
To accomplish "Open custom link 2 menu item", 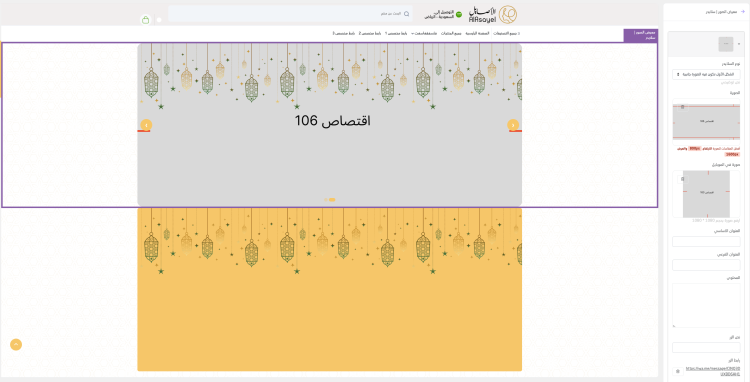I will pos(370,33).
